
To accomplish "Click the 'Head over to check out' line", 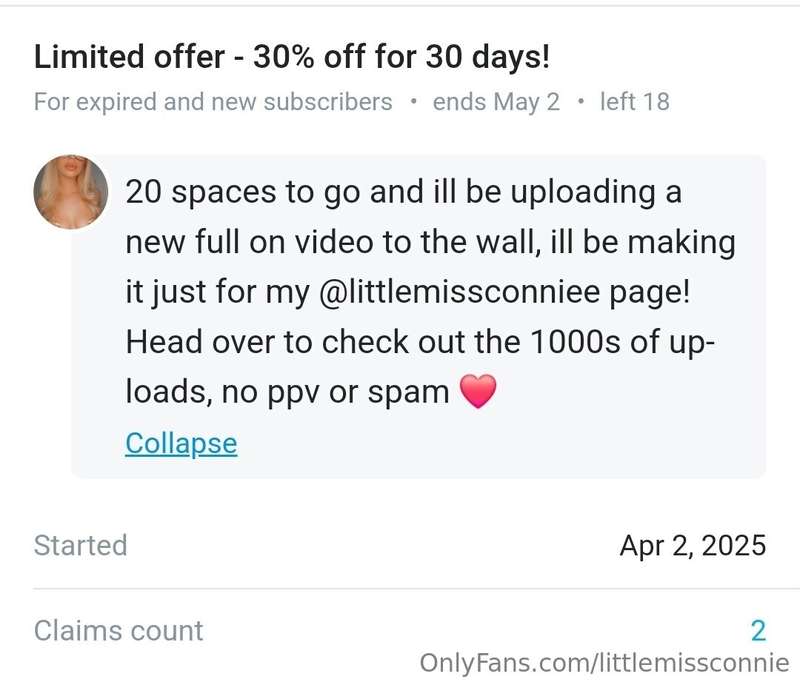I will 420,342.
